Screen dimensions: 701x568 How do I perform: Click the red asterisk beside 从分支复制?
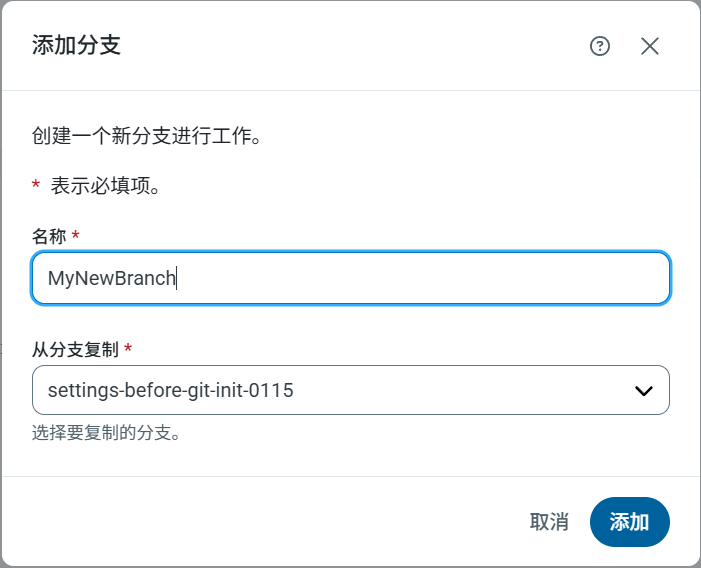point(128,350)
